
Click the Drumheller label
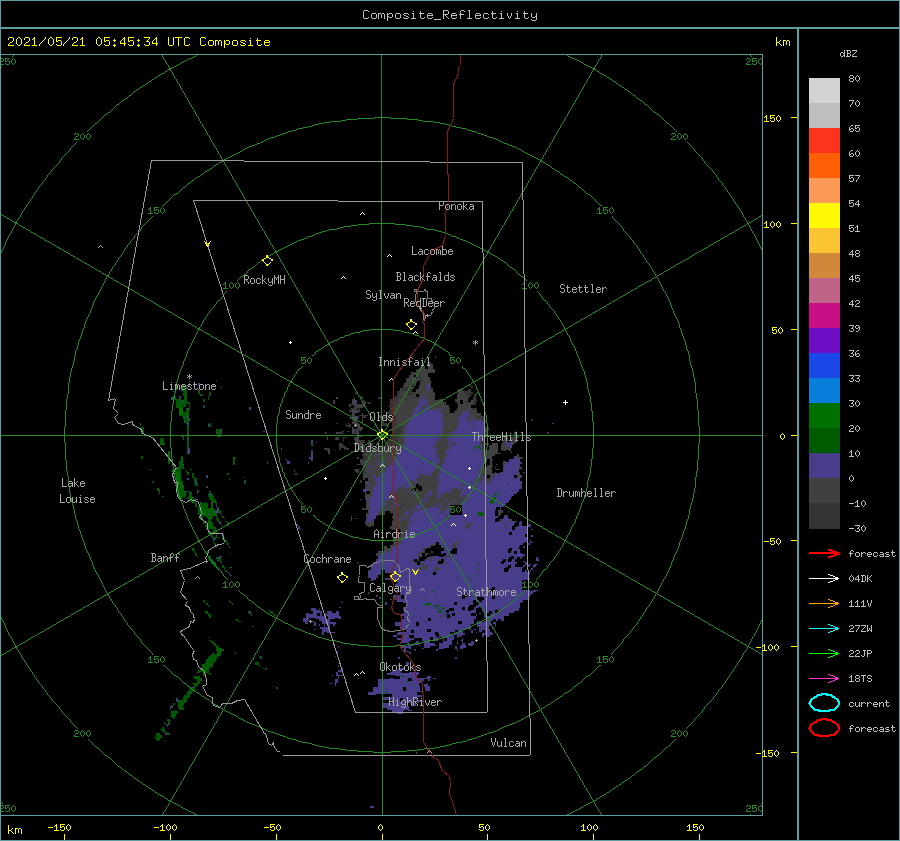tap(586, 493)
